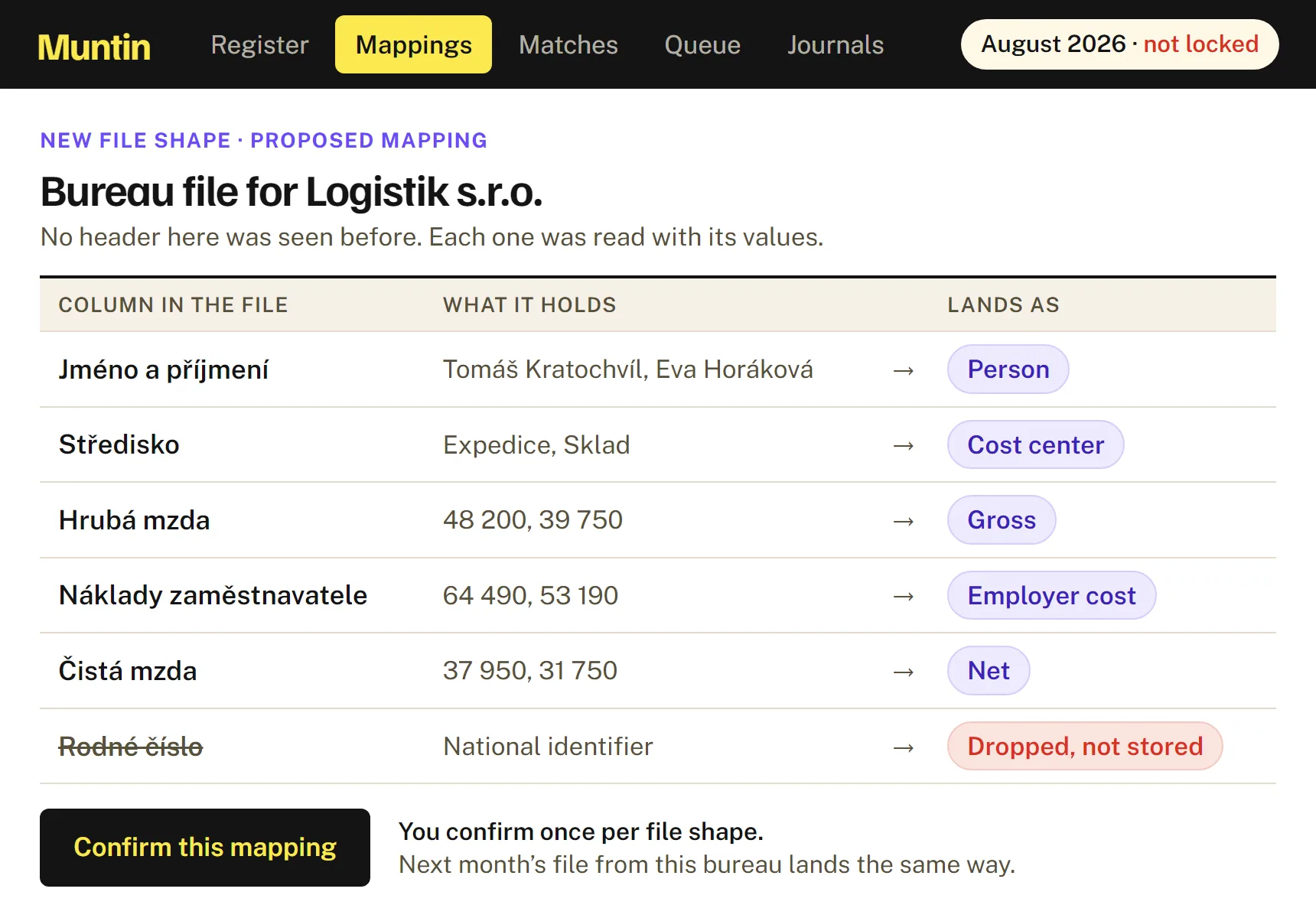
Task: Select the Cost center mapping chip
Action: click(1035, 444)
